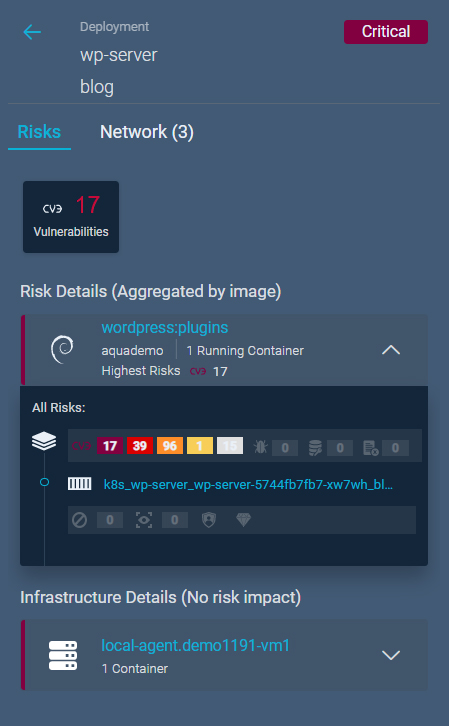Click the CVE icon in Vulnerabilities card
Screen dimensions: 449x726
(52, 209)
